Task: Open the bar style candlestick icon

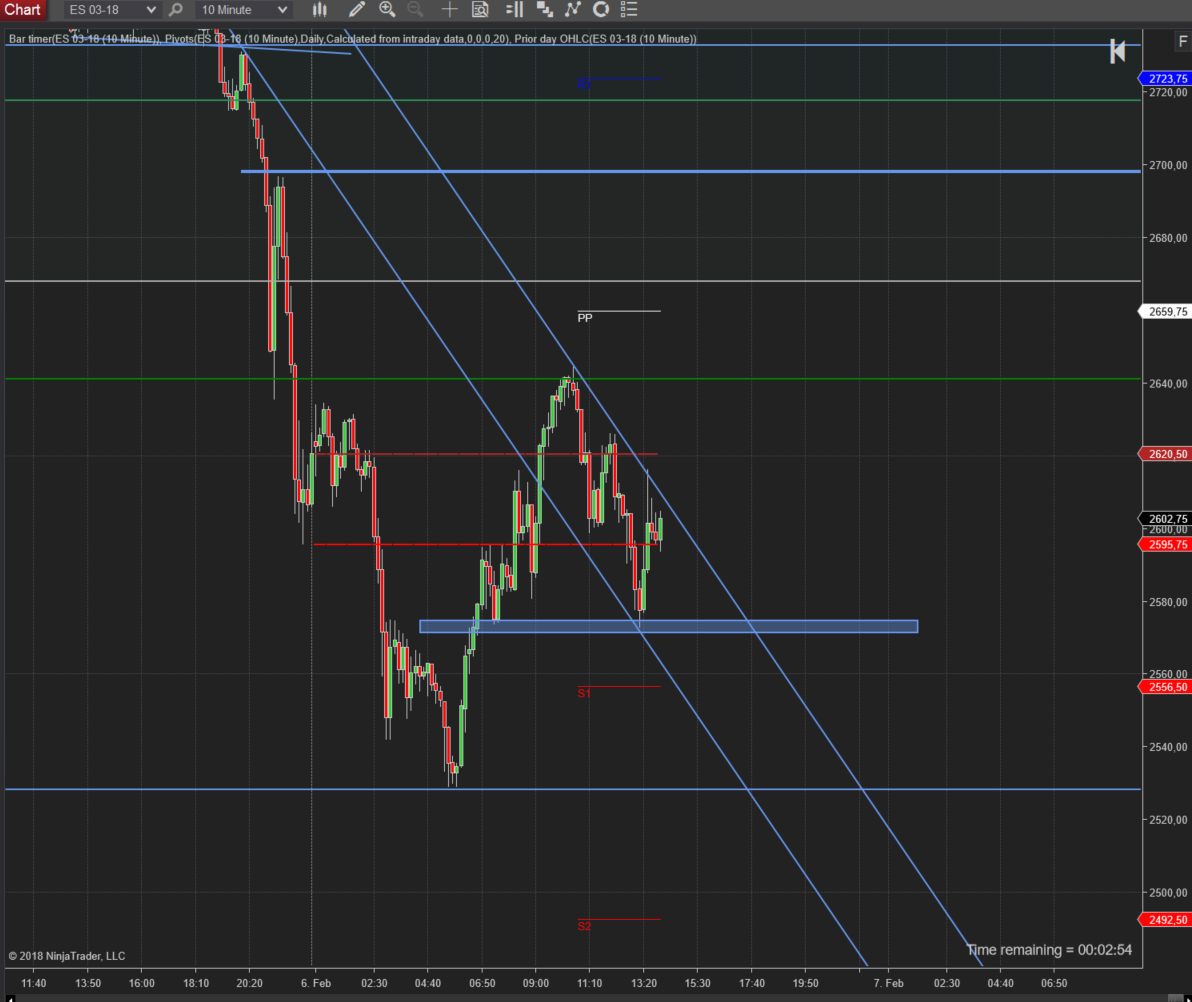Action: click(320, 10)
